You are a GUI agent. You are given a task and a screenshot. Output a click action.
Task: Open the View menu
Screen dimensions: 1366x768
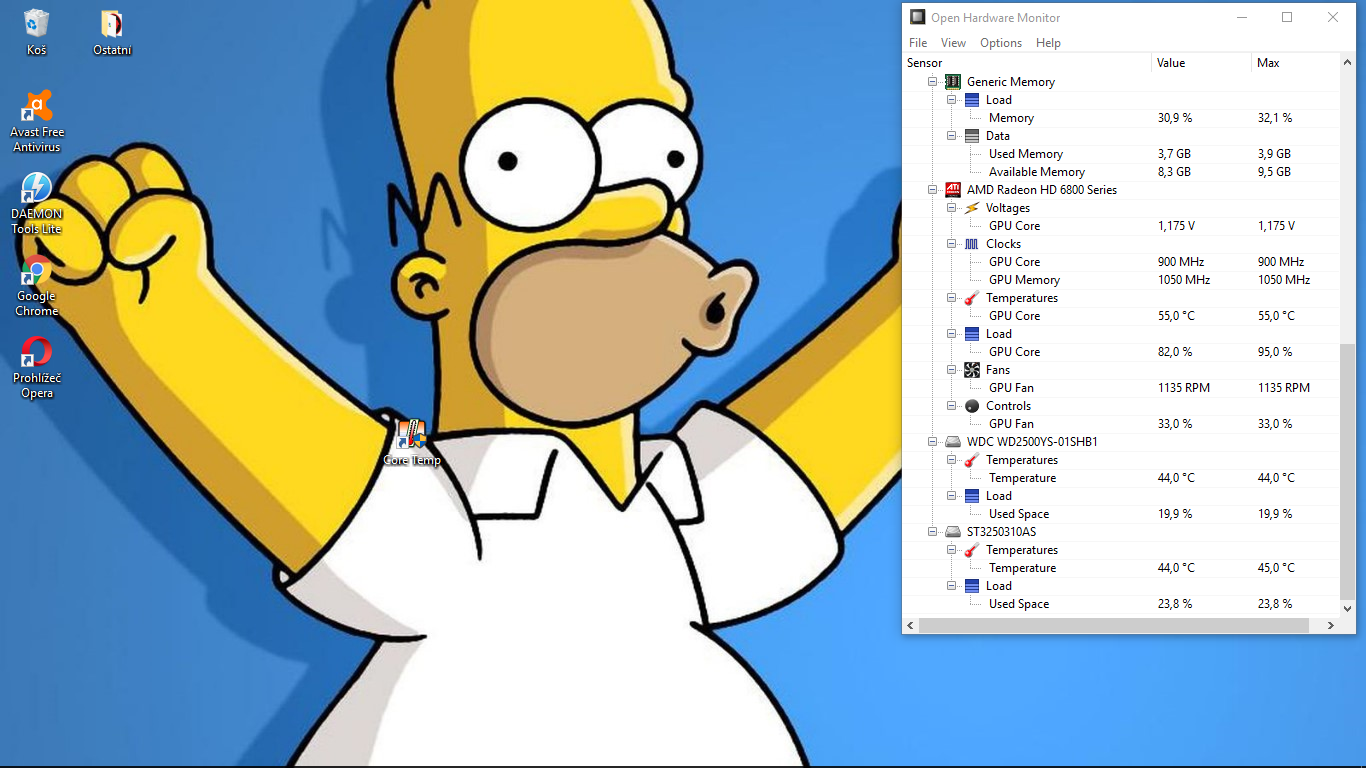pyautogui.click(x=953, y=43)
